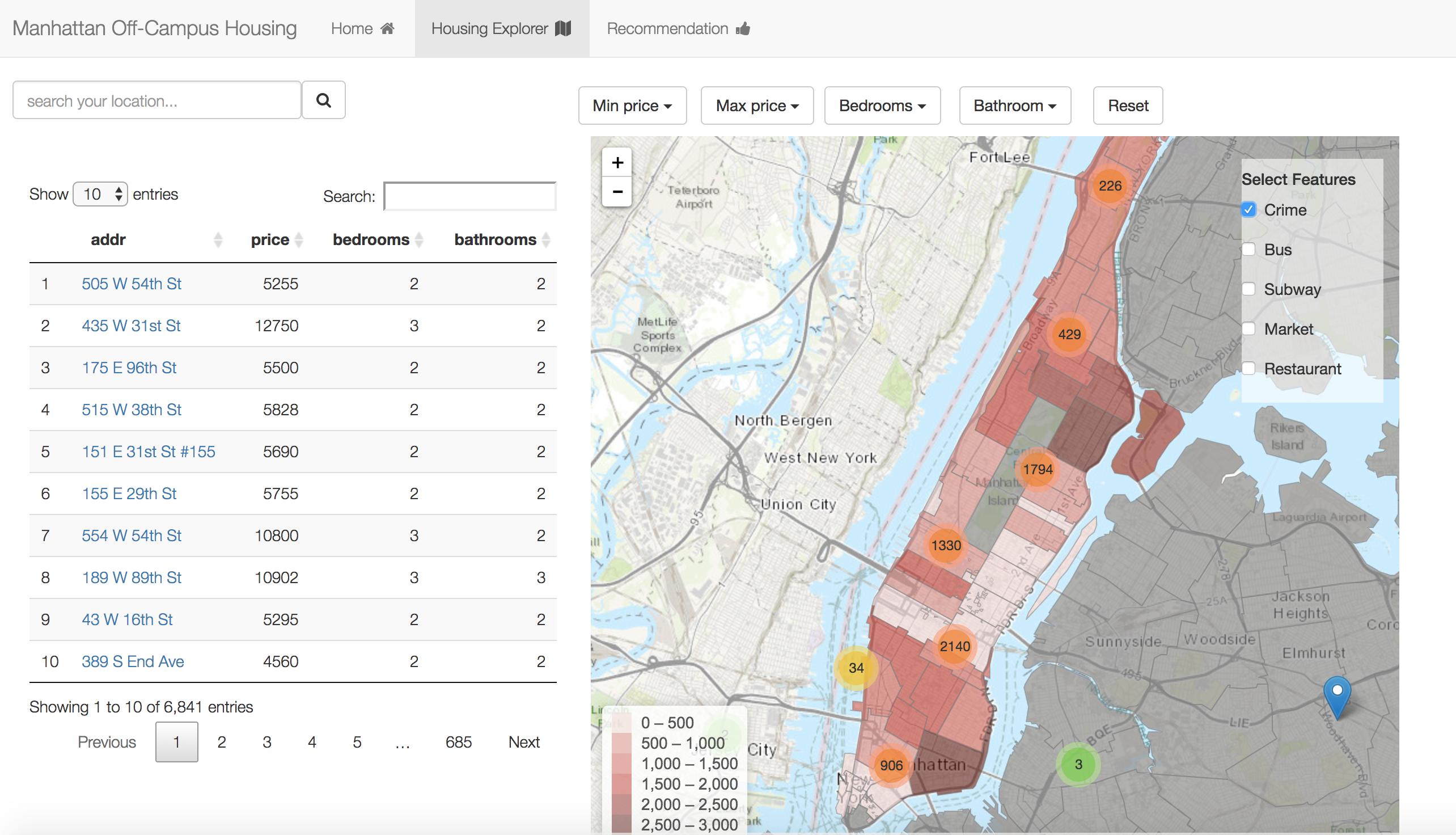Open the 505 W 54th St listing
The image size is (1456, 835).
132,284
